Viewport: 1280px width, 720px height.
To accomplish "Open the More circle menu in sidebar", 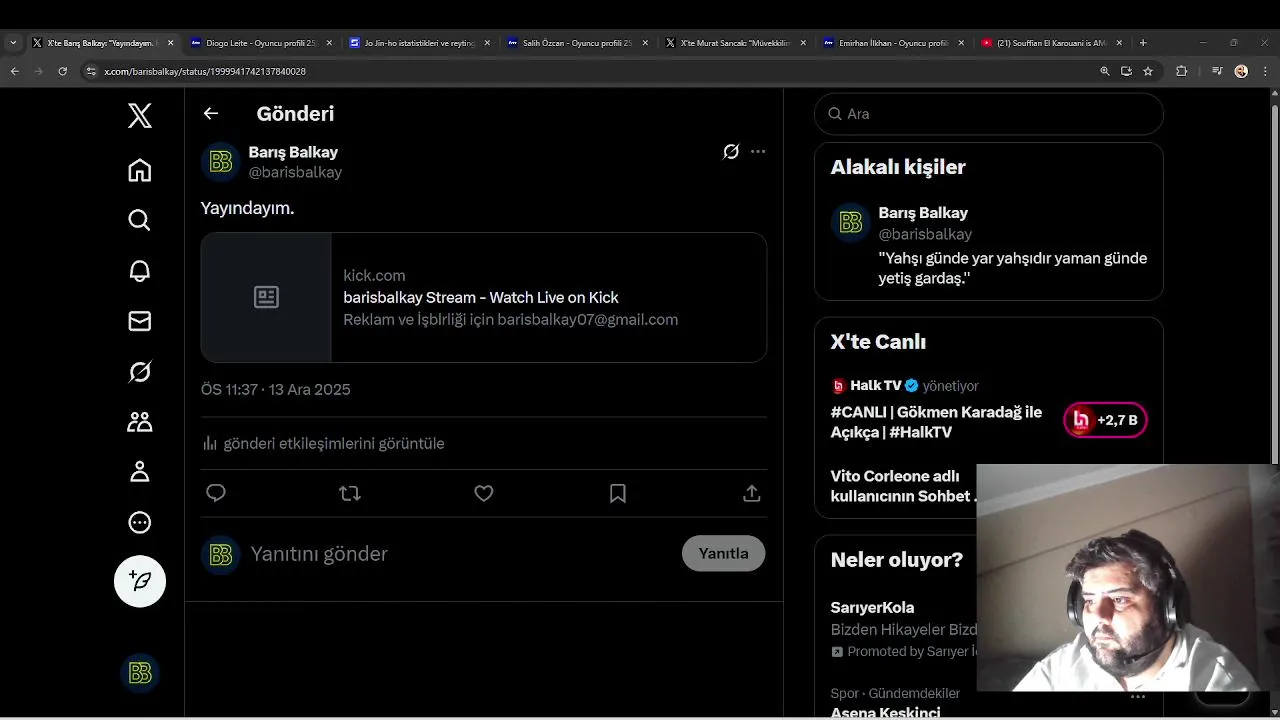I will (140, 522).
